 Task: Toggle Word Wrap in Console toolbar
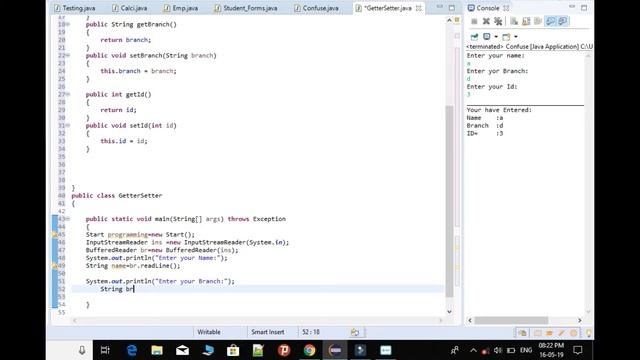tap(538, 21)
